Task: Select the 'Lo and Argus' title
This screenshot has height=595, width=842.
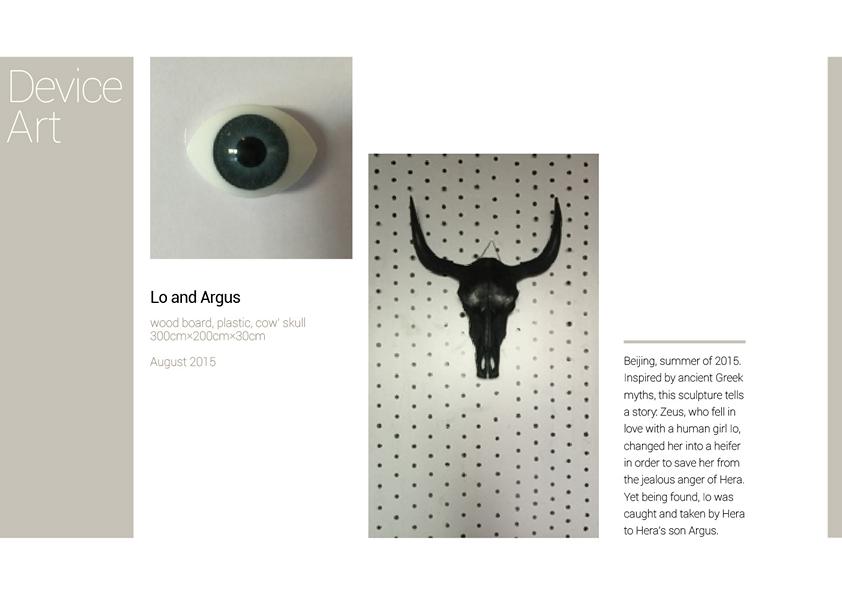Action: (195, 298)
